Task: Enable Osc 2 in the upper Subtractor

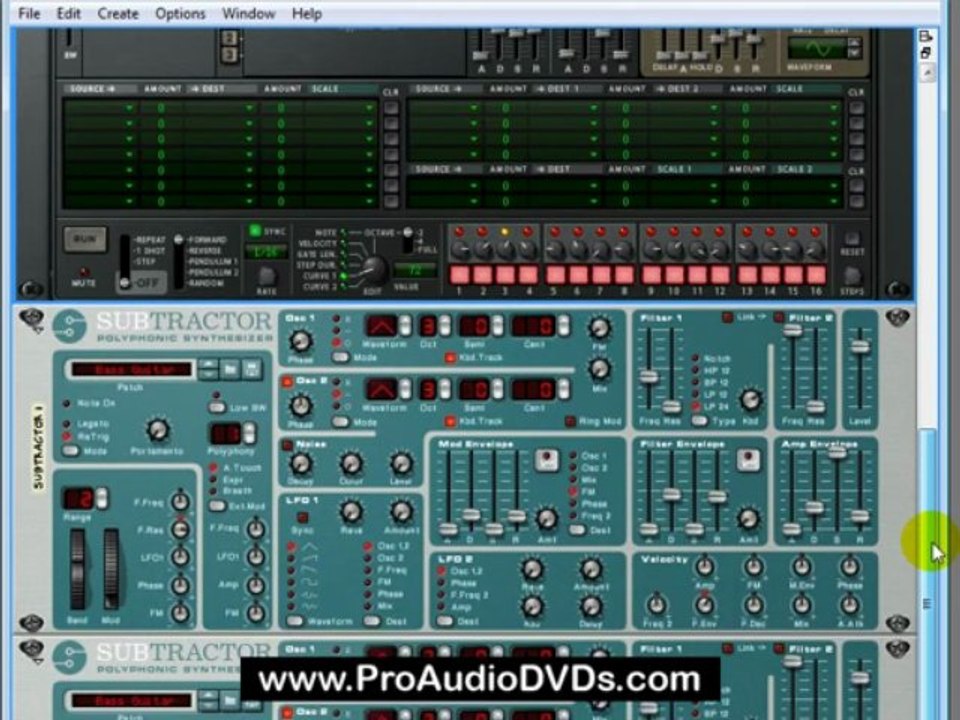Action: (x=287, y=382)
